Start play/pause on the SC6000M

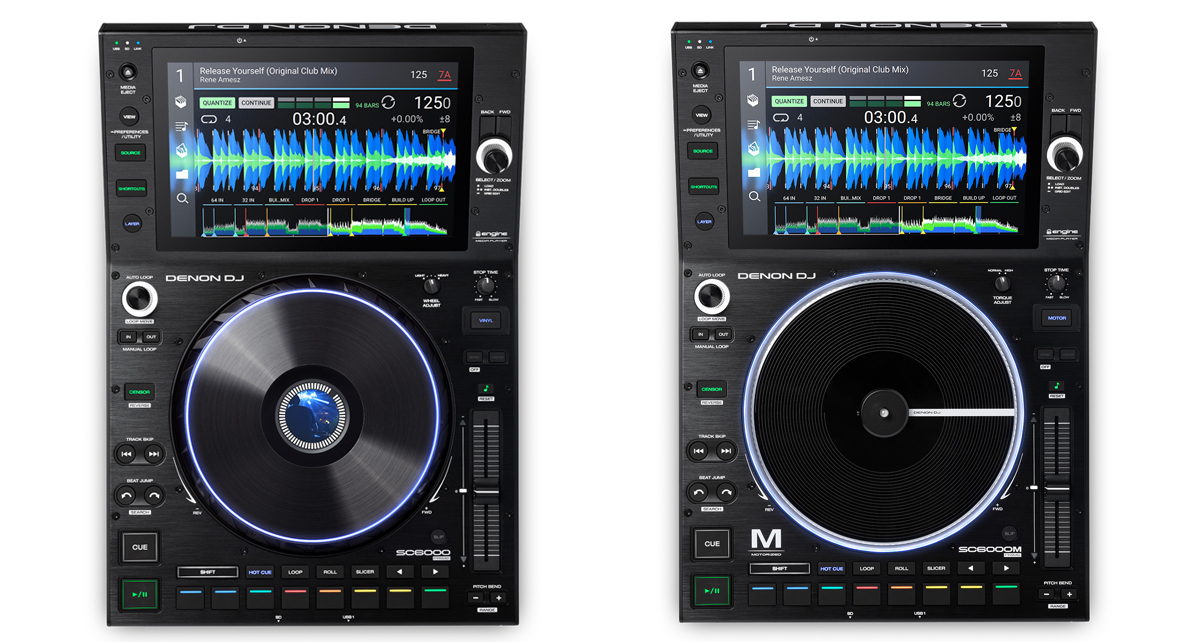click(x=712, y=591)
